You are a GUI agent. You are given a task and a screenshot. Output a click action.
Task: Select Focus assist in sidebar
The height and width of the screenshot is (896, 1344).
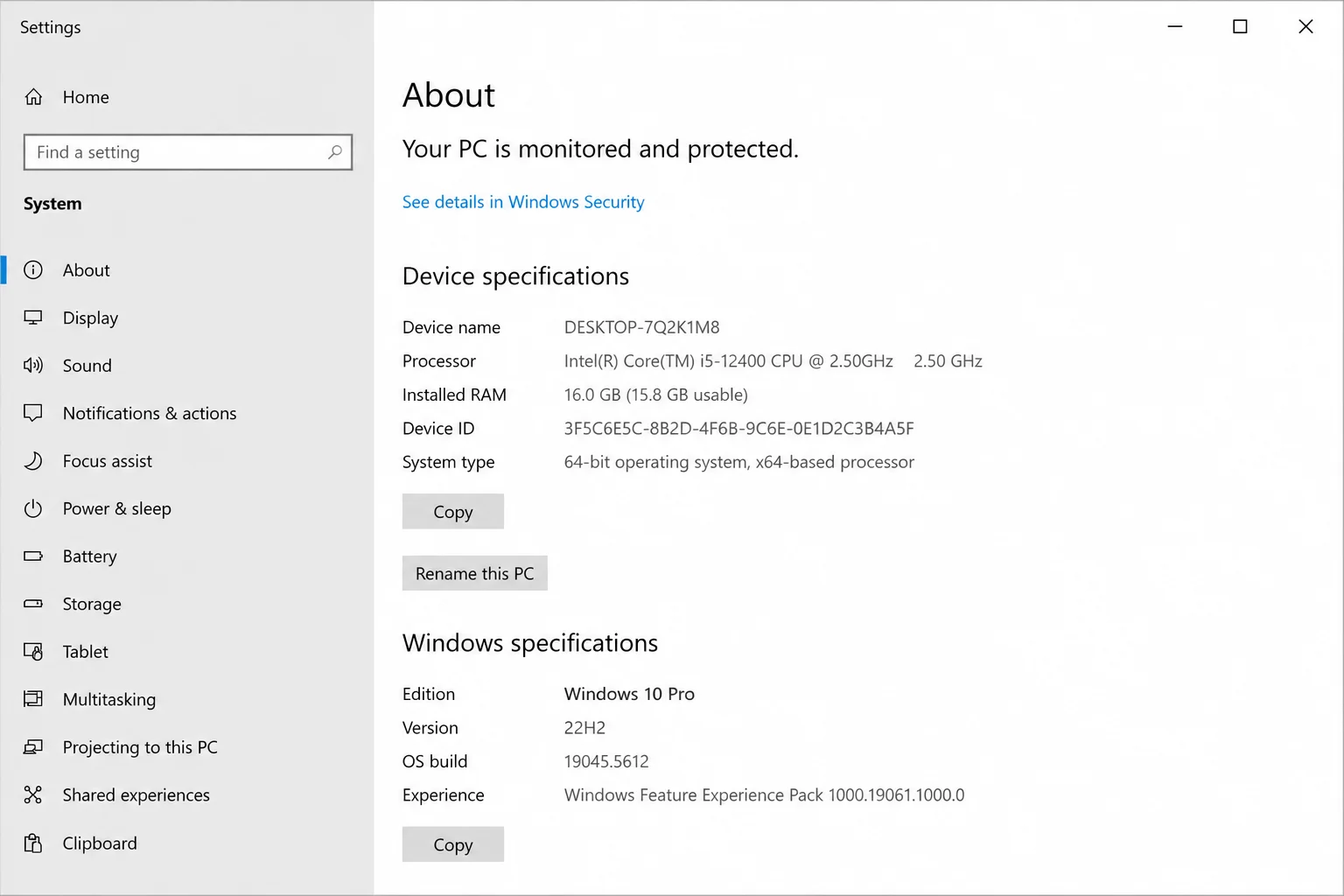point(108,461)
